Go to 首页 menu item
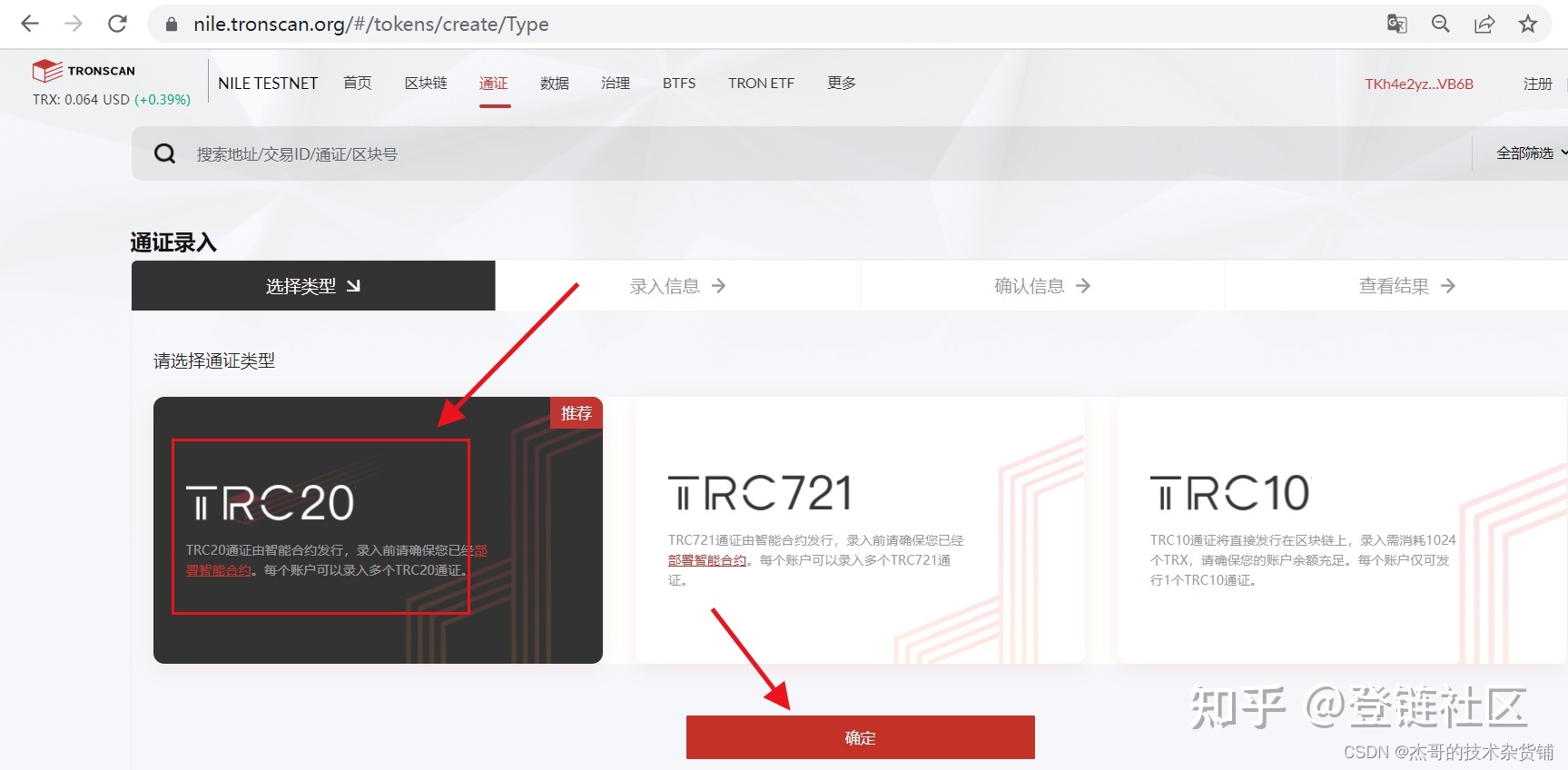The width and height of the screenshot is (1568, 770). 358,84
